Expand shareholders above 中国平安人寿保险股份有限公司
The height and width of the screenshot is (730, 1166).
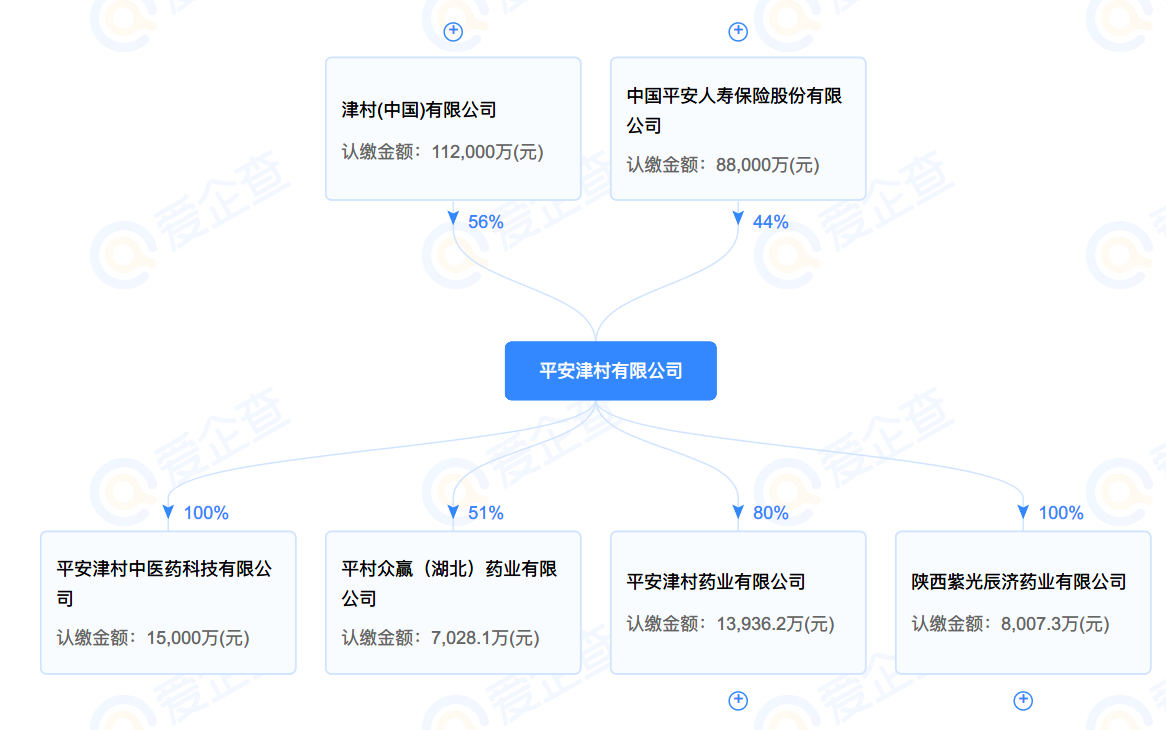pyautogui.click(x=738, y=31)
